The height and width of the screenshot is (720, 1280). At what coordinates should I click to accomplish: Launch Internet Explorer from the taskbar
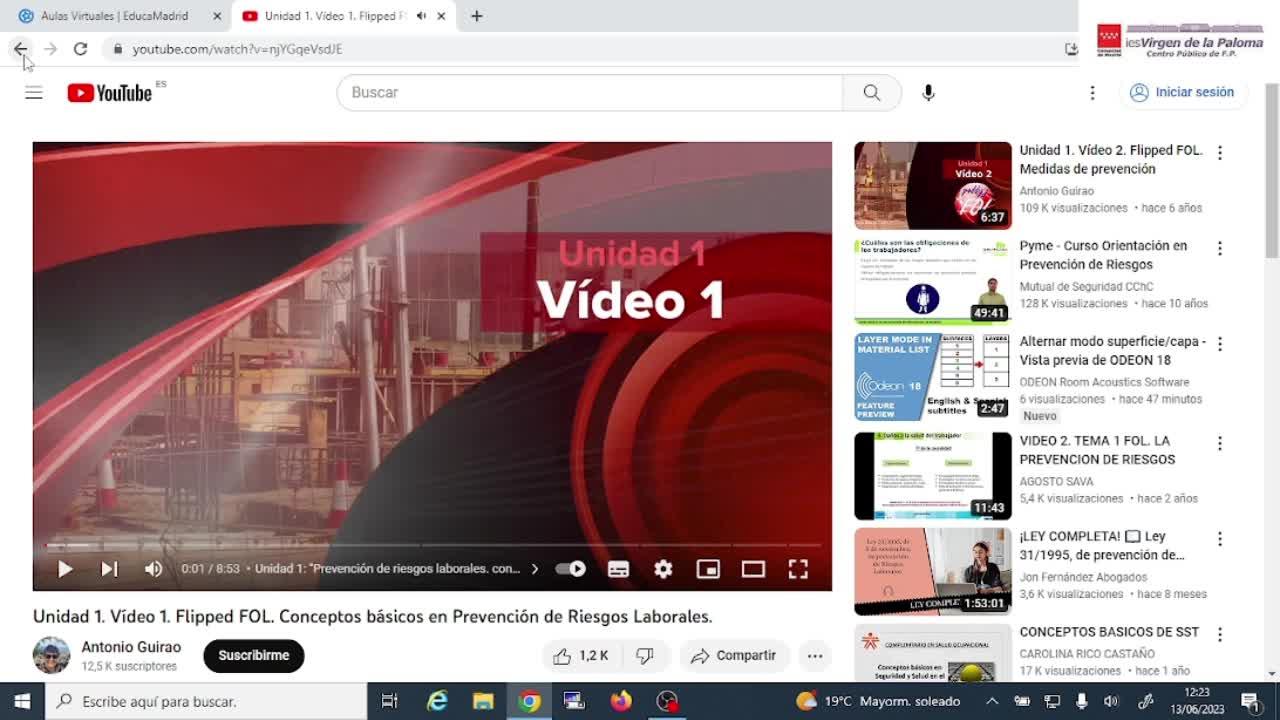(437, 701)
